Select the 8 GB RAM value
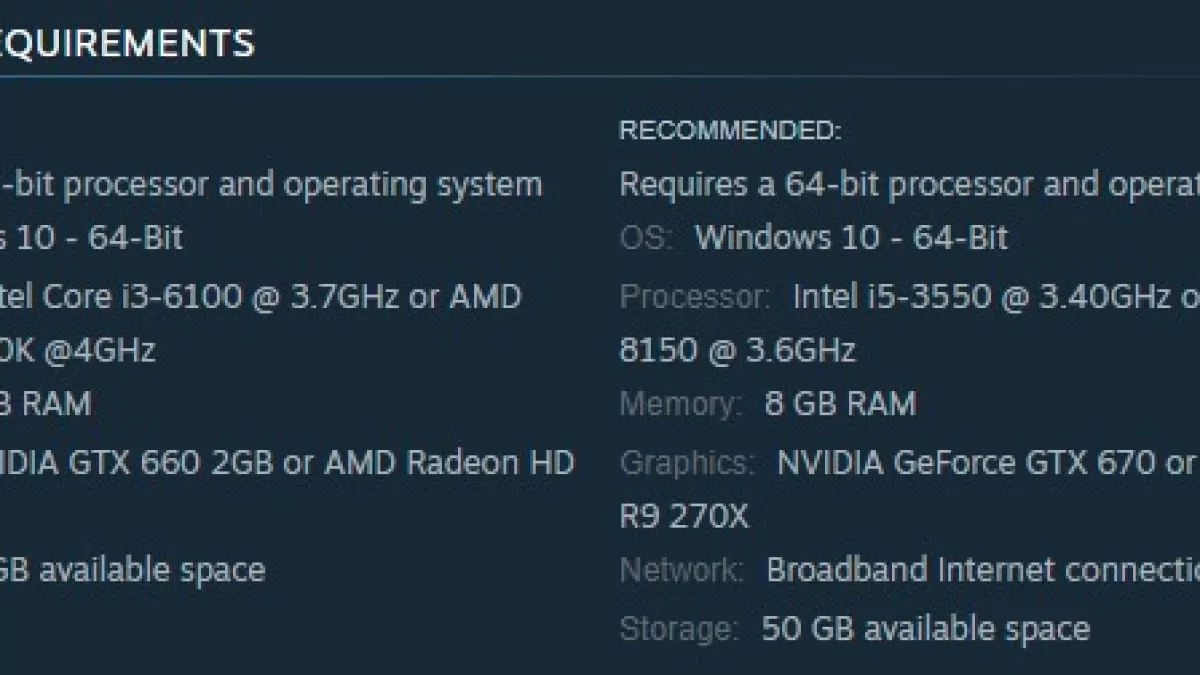 (840, 404)
